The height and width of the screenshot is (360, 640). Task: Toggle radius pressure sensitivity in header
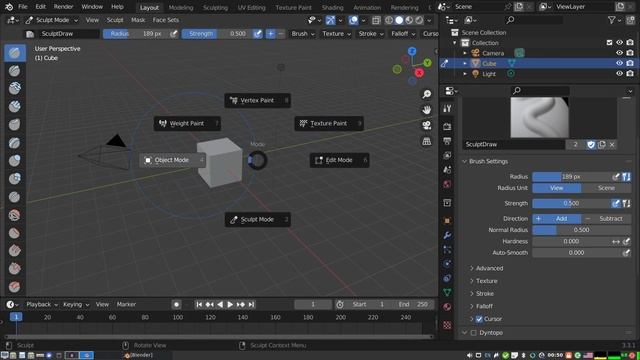174,34
